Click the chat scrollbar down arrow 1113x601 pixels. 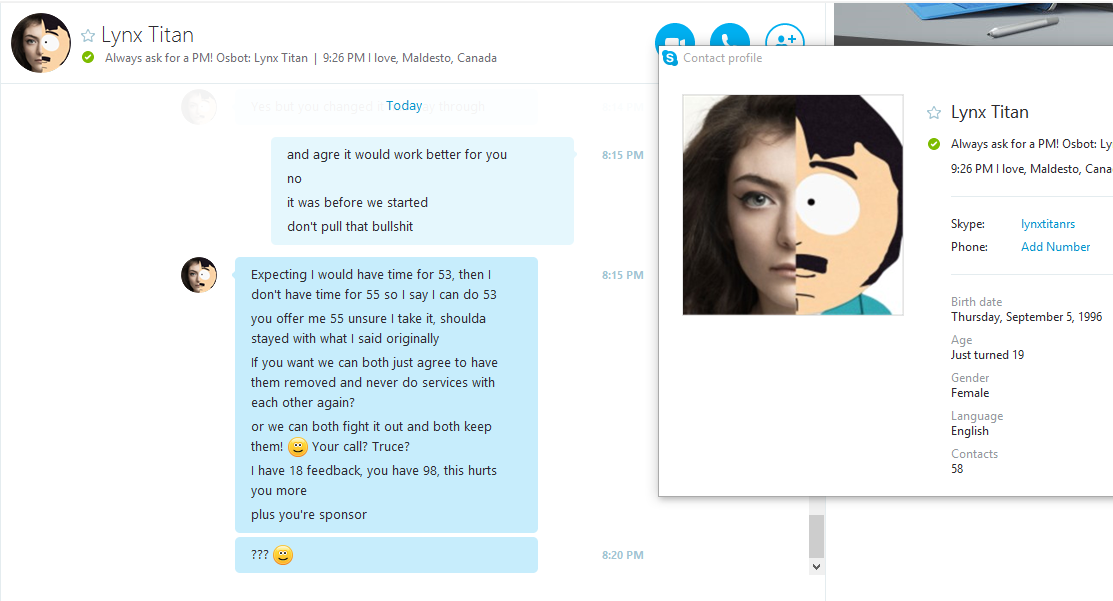816,566
